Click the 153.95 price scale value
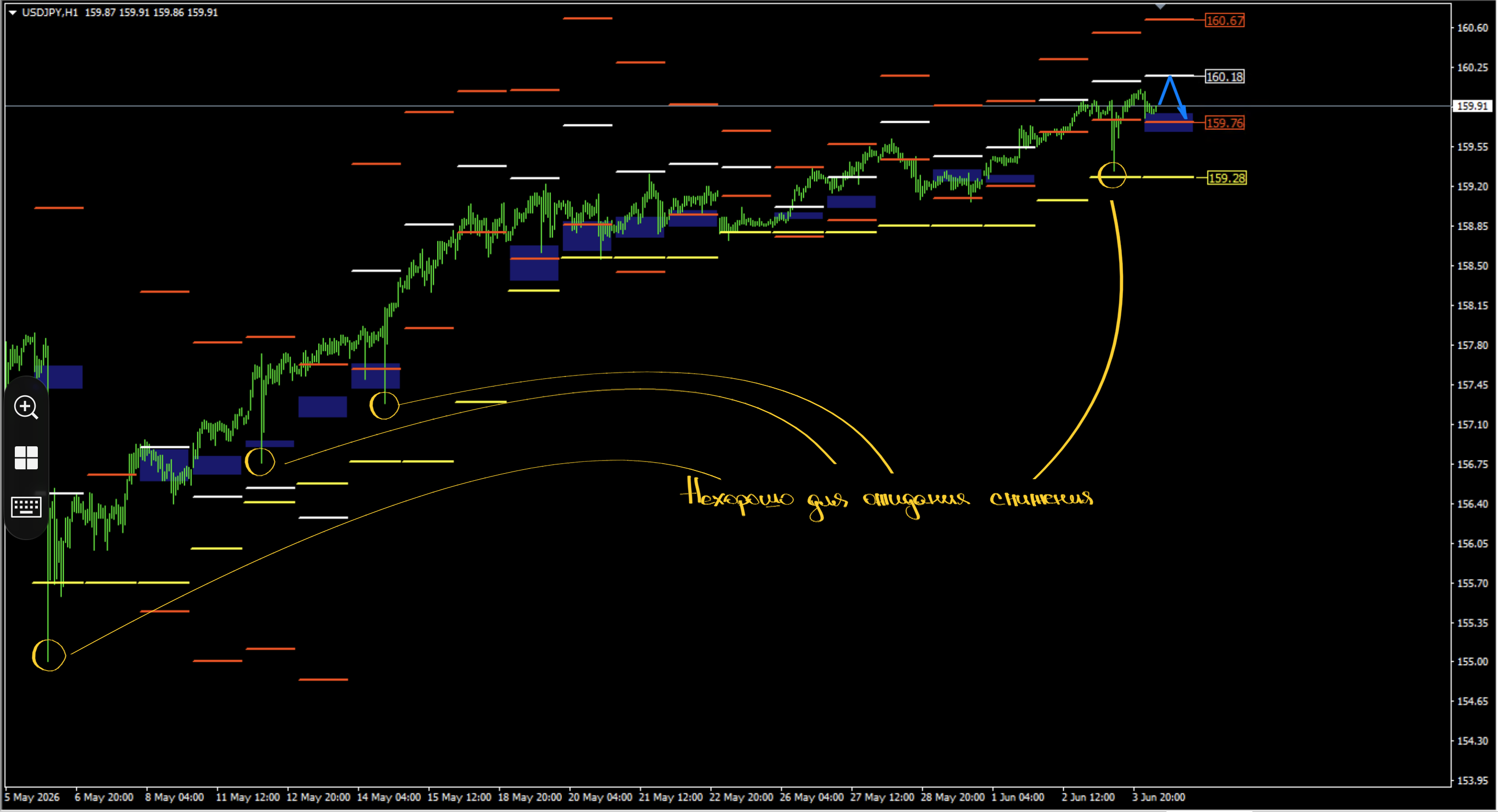Screen dimensions: 1498x812 [x=1472, y=780]
